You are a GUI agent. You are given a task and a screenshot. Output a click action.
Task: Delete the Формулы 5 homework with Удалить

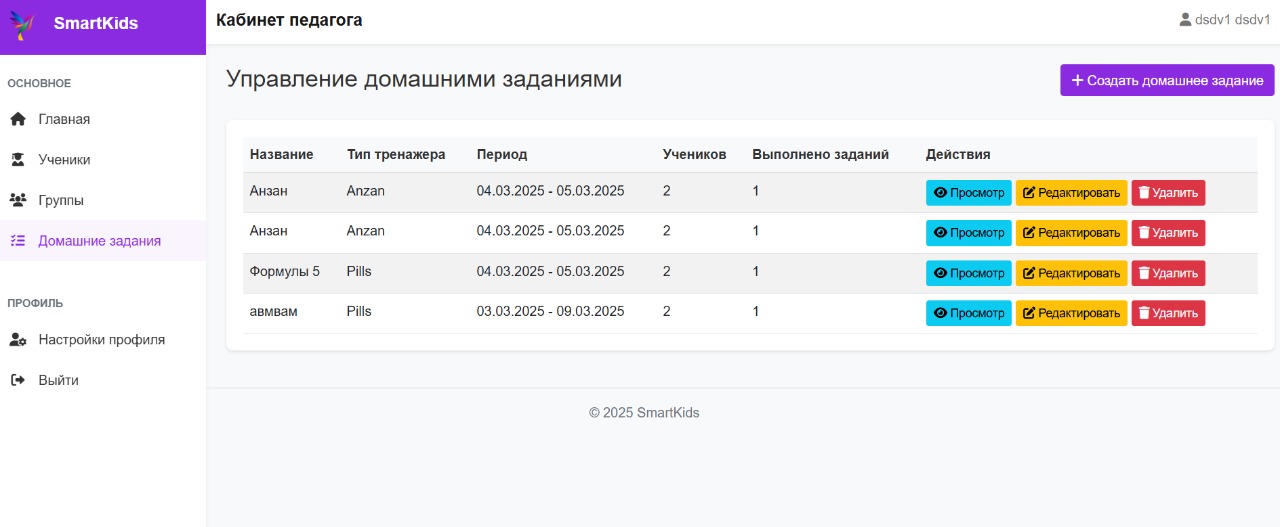(1168, 273)
